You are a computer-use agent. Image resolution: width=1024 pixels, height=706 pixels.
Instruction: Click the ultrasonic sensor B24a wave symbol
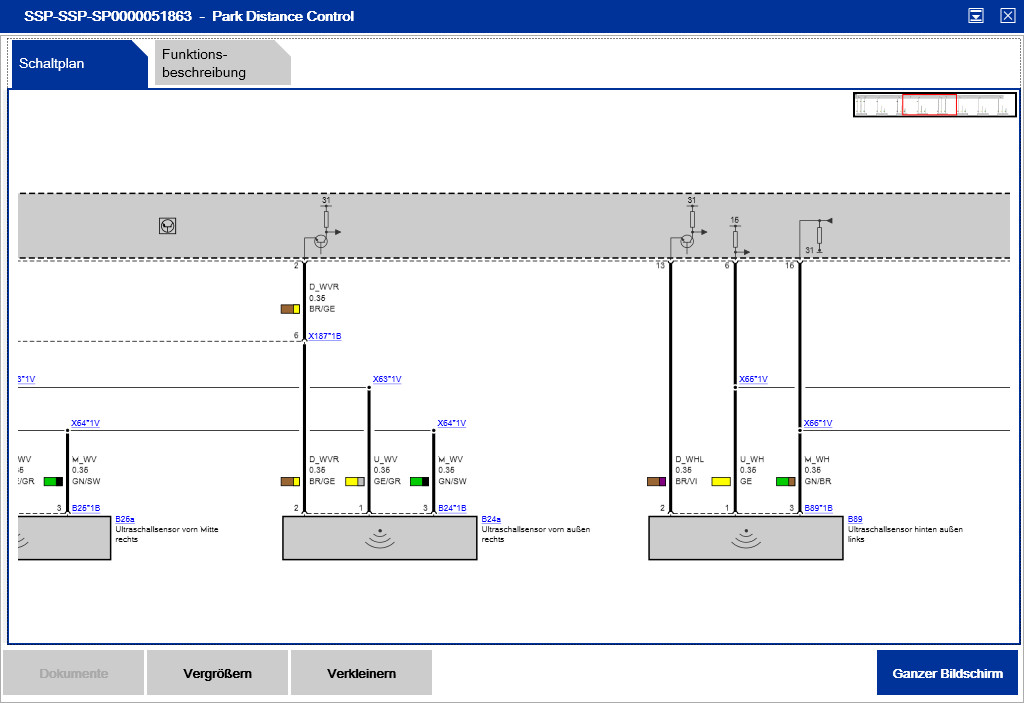point(379,539)
